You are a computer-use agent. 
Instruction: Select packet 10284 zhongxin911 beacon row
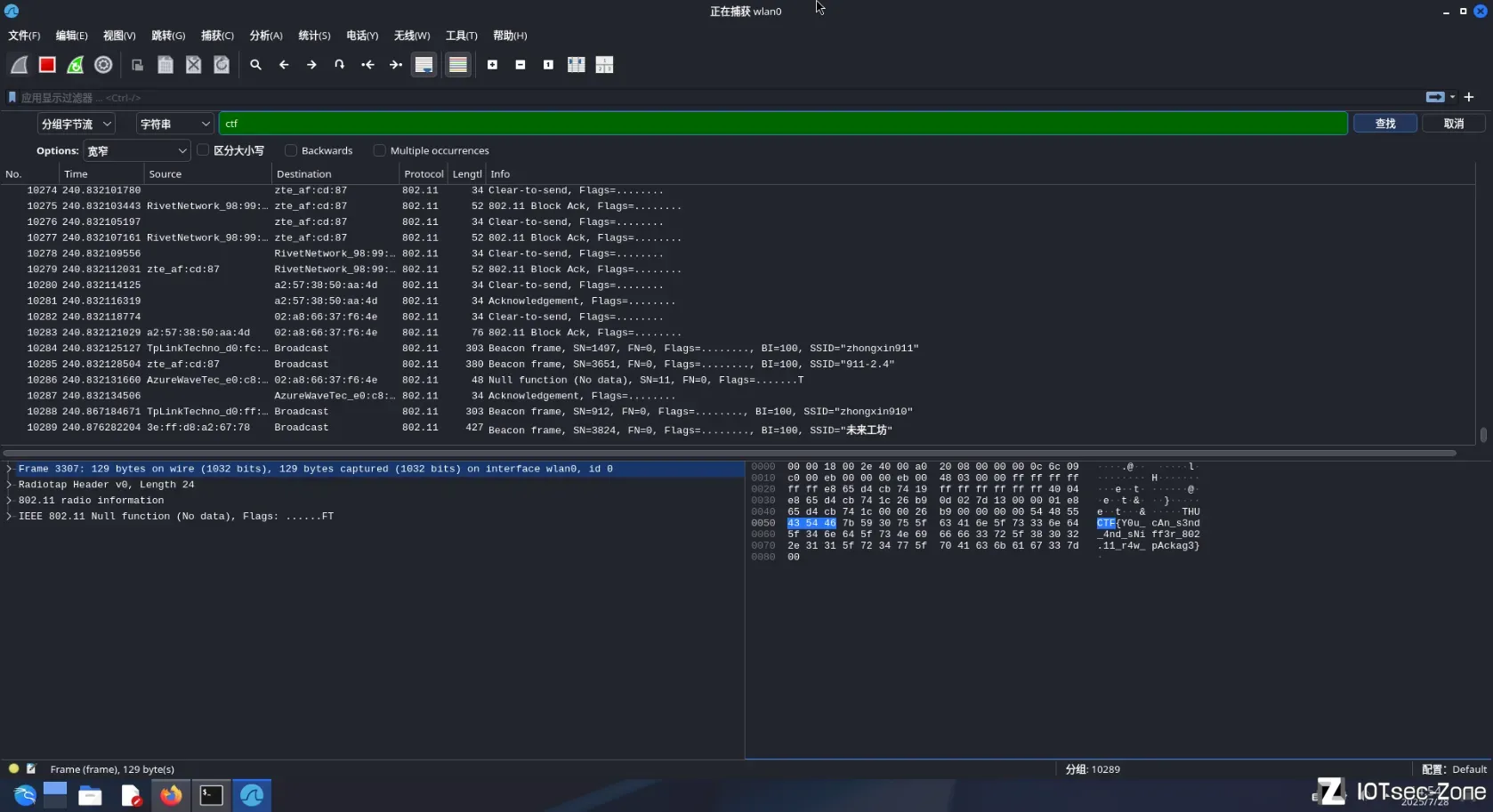738,349
